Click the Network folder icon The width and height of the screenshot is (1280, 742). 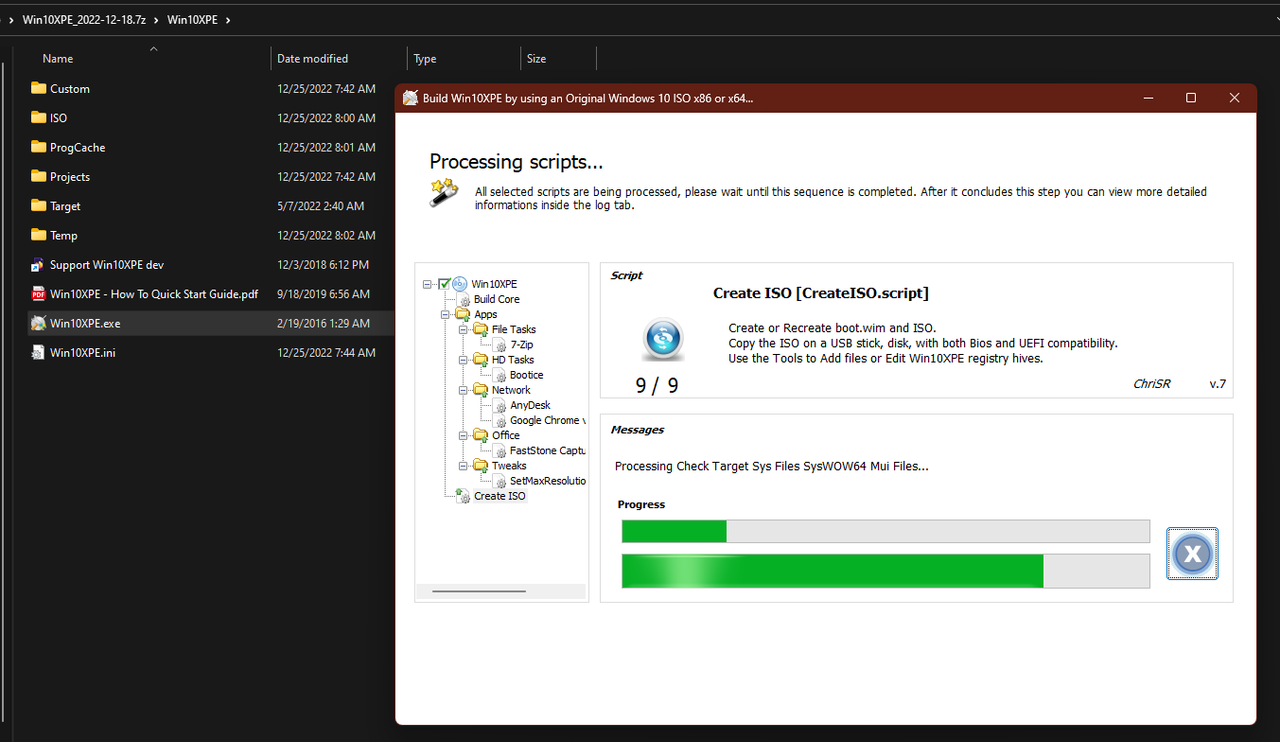pos(481,390)
